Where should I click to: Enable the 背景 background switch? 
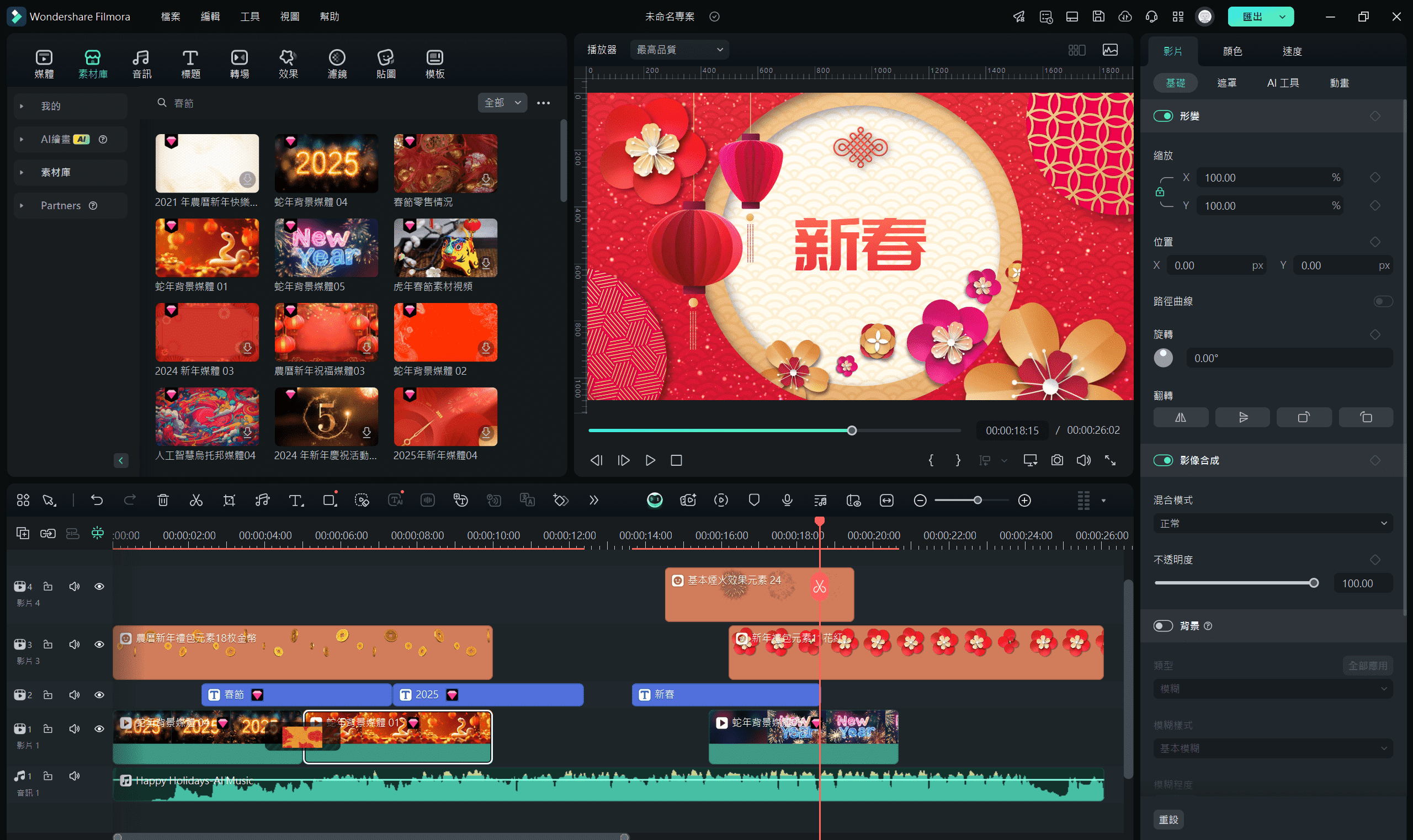click(x=1163, y=625)
